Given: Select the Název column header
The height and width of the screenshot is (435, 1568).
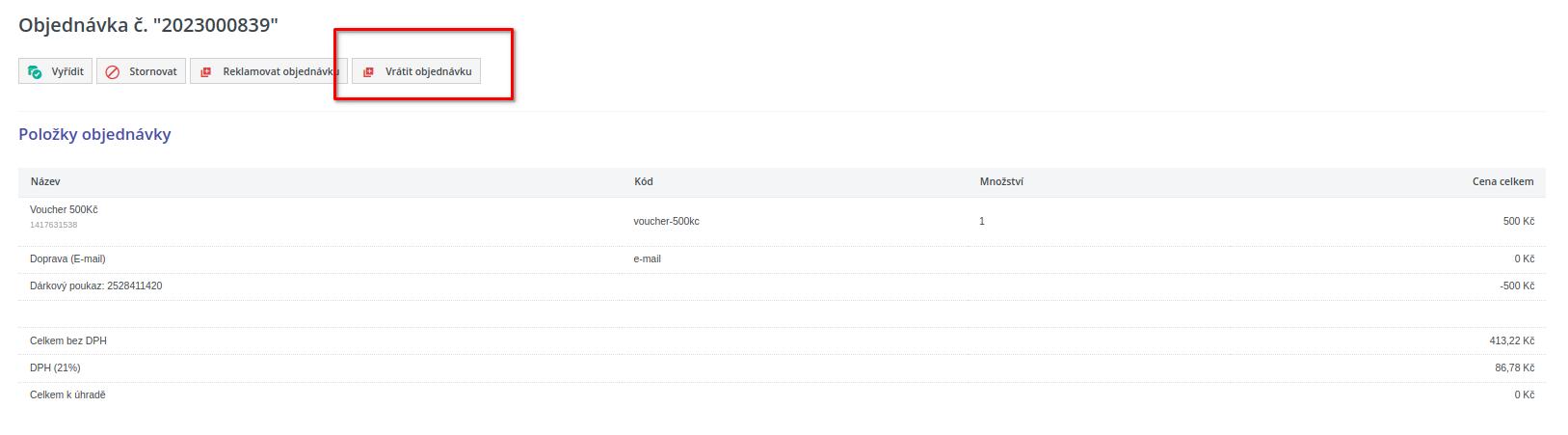Looking at the screenshot, I should point(45,181).
